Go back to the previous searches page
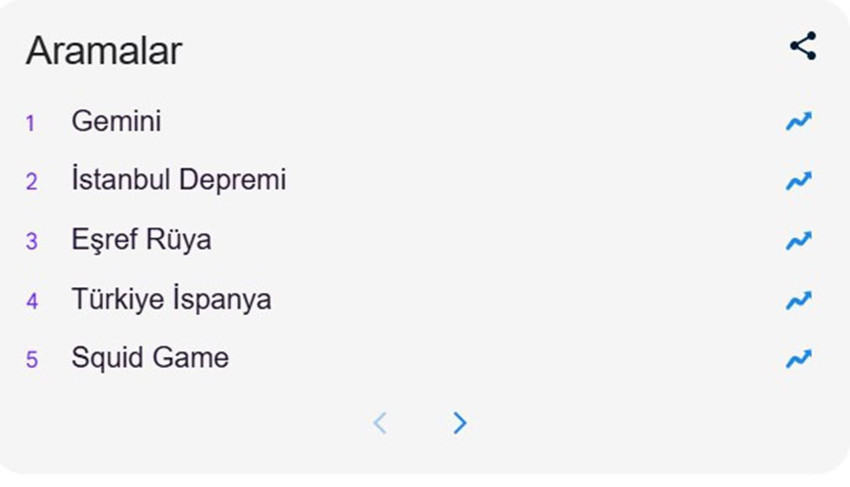The height and width of the screenshot is (487, 850). 380,423
